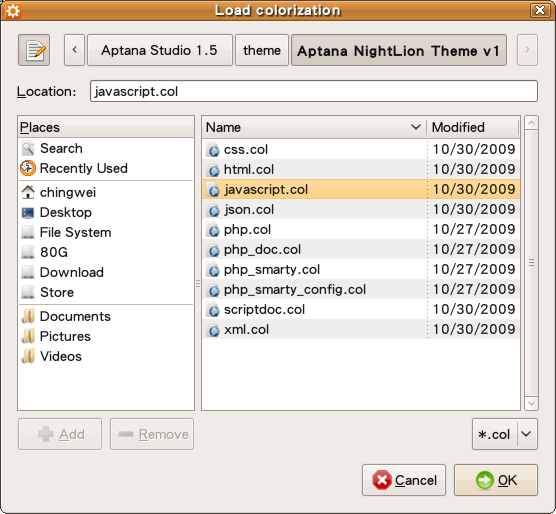Click the Search magnifier icon
The height and width of the screenshot is (514, 556).
point(28,149)
